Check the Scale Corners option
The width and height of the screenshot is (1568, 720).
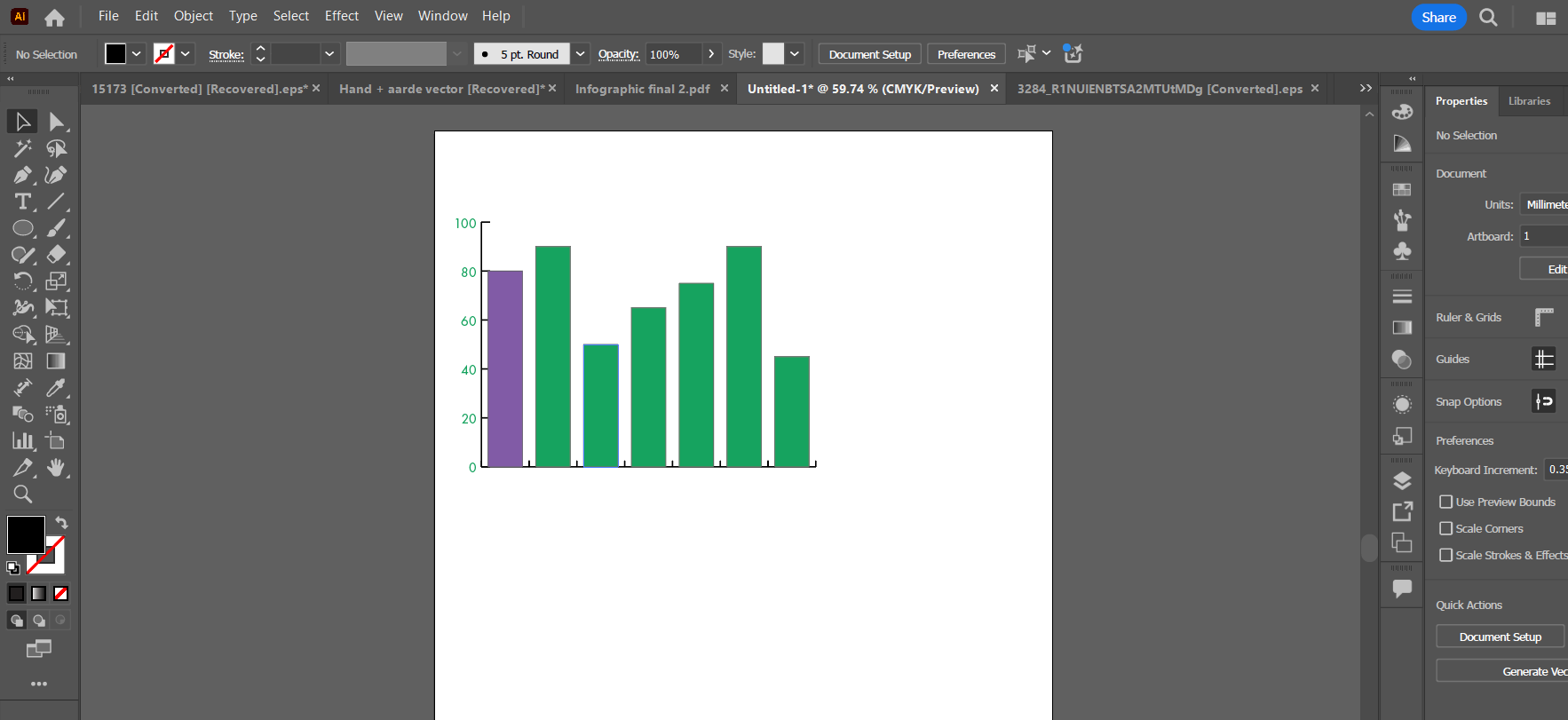(x=1445, y=528)
